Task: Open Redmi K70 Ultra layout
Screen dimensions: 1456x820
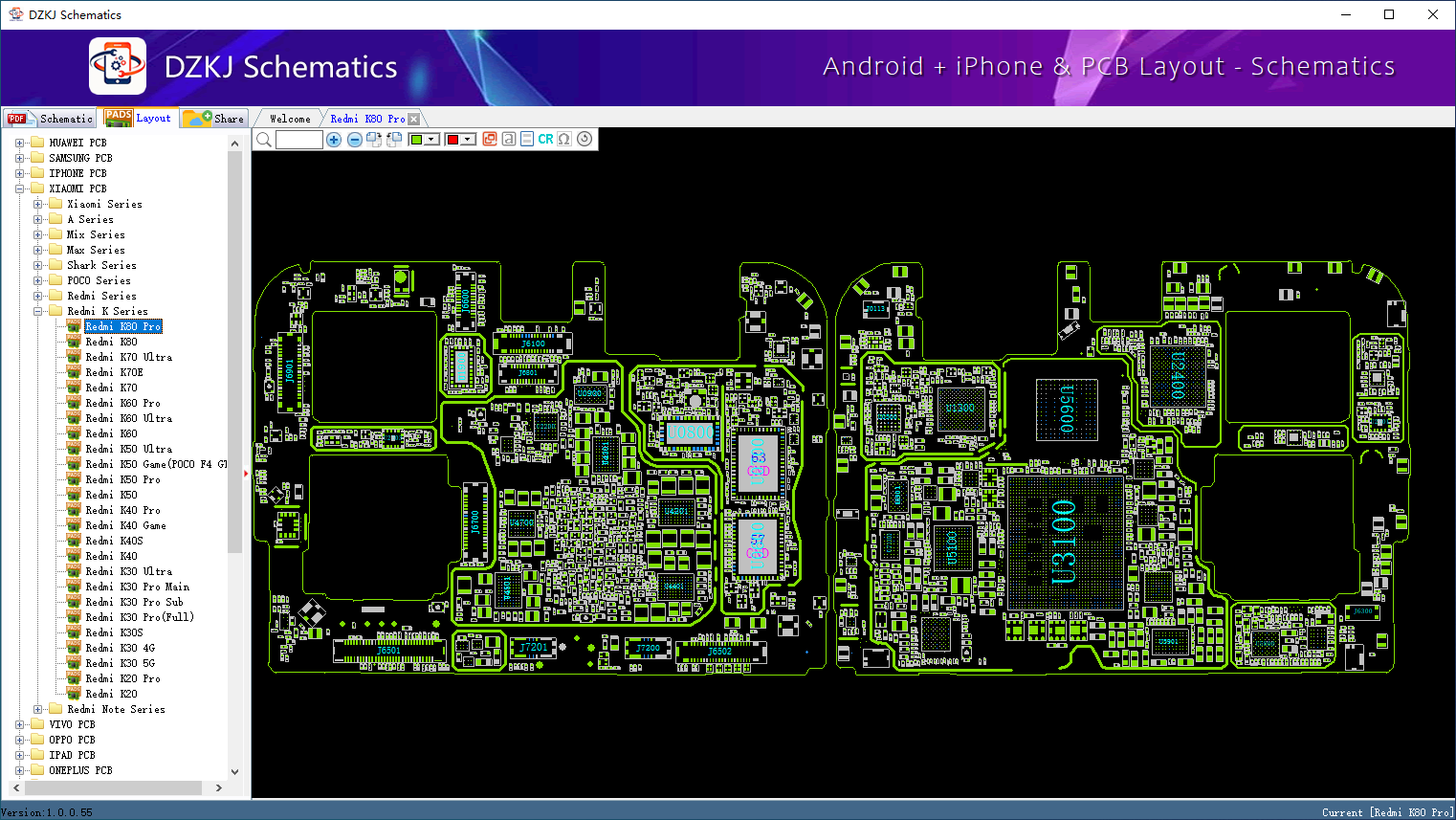Action: pyautogui.click(x=129, y=357)
